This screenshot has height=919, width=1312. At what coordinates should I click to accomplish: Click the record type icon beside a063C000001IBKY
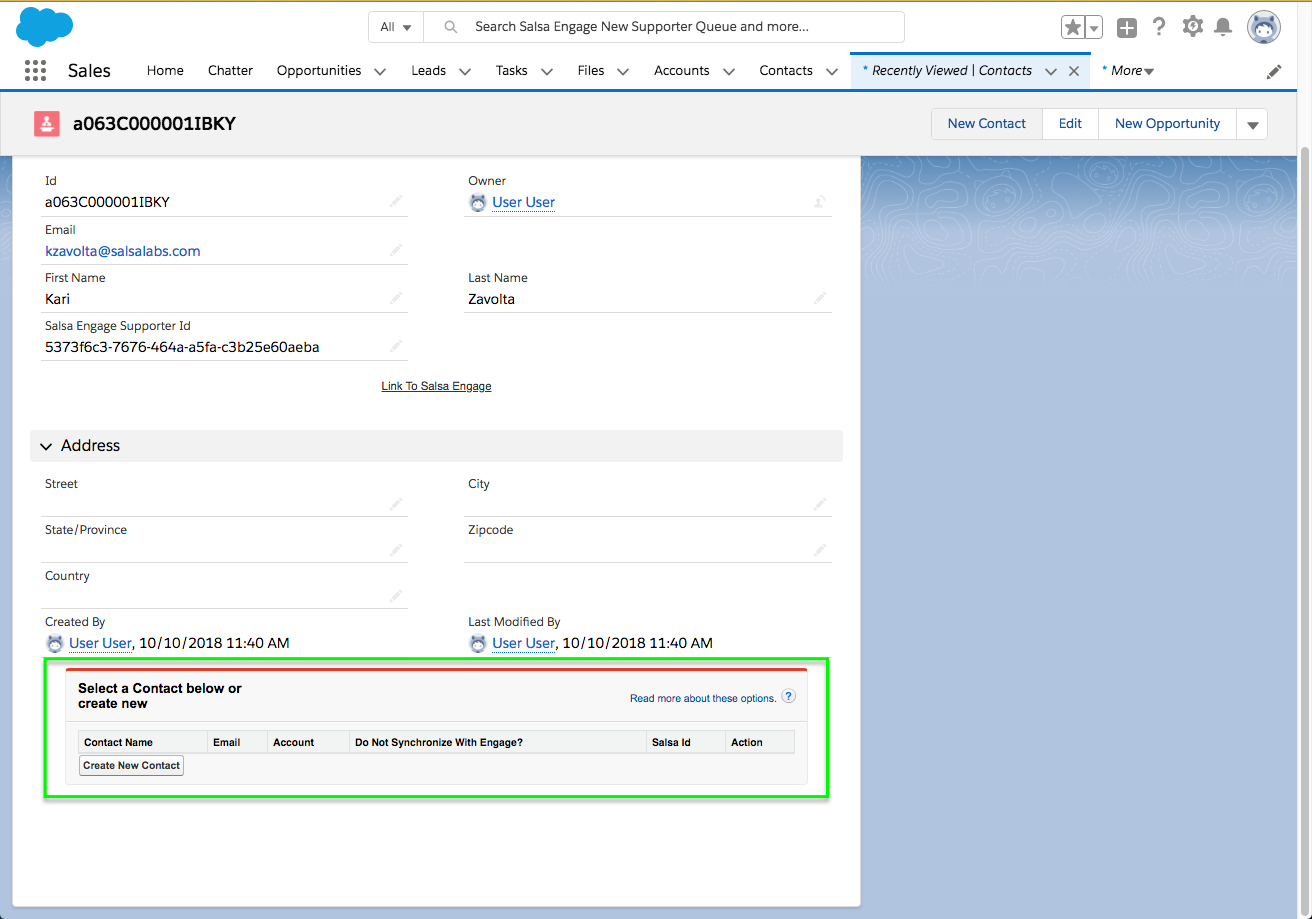tap(47, 124)
